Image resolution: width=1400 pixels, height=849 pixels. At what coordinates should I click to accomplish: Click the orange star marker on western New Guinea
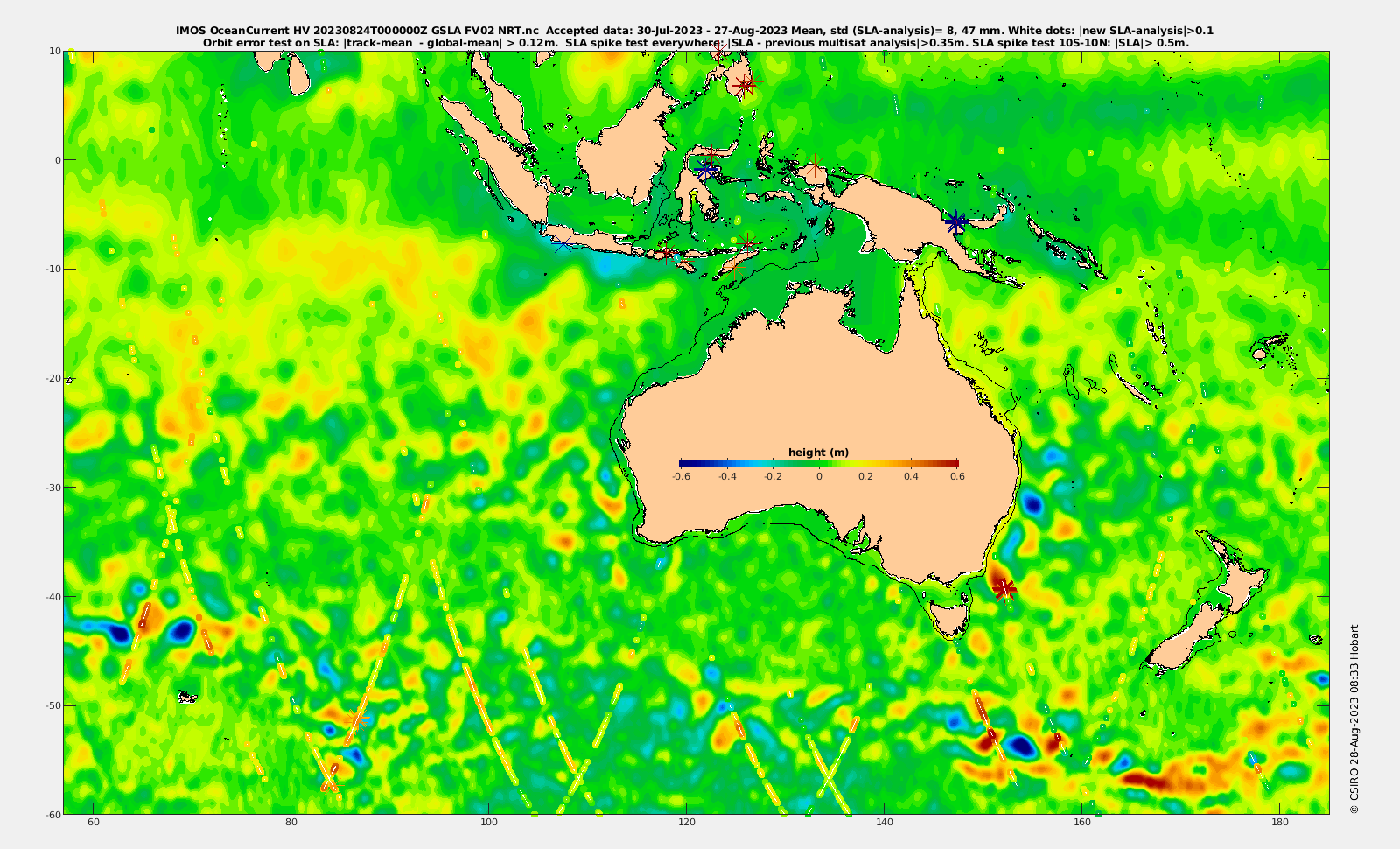[815, 166]
